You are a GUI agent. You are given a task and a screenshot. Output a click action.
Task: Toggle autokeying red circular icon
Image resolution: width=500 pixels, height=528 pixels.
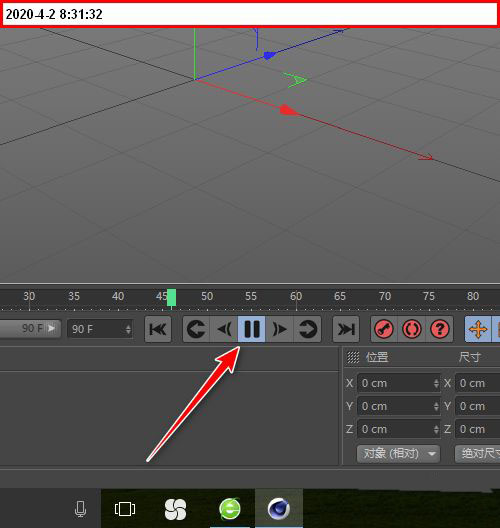point(412,329)
